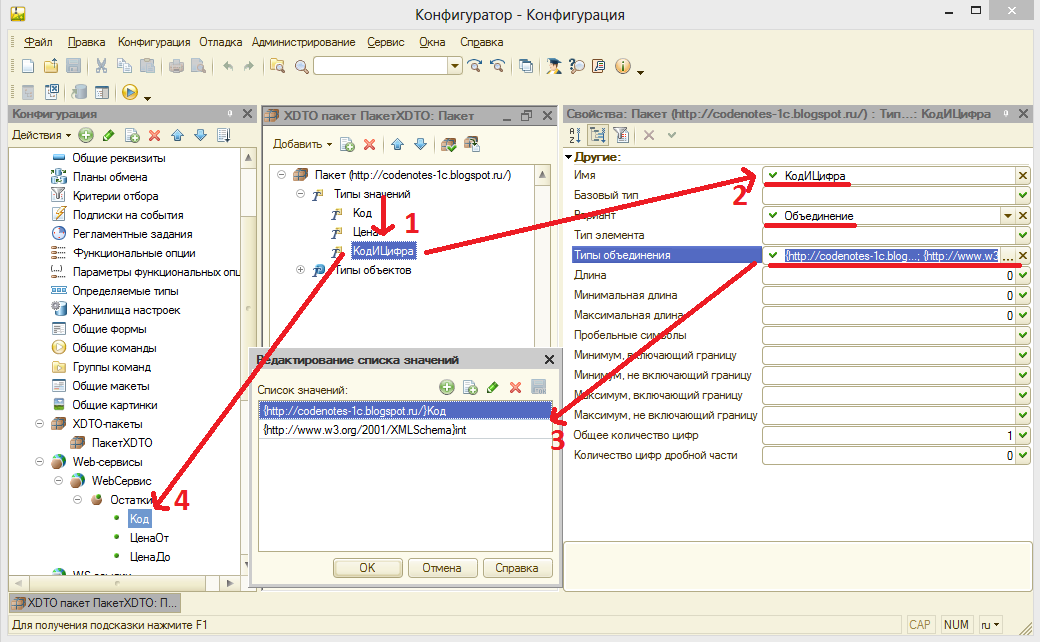
Task: Click Справка button in the dialog
Action: point(517,568)
